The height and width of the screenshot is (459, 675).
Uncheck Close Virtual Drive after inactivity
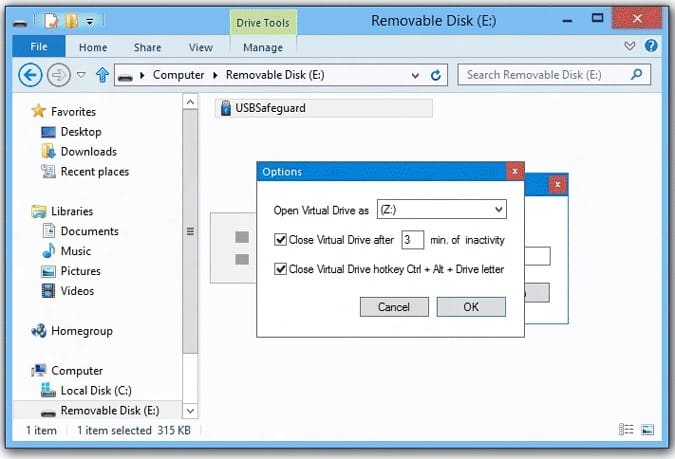tap(280, 239)
